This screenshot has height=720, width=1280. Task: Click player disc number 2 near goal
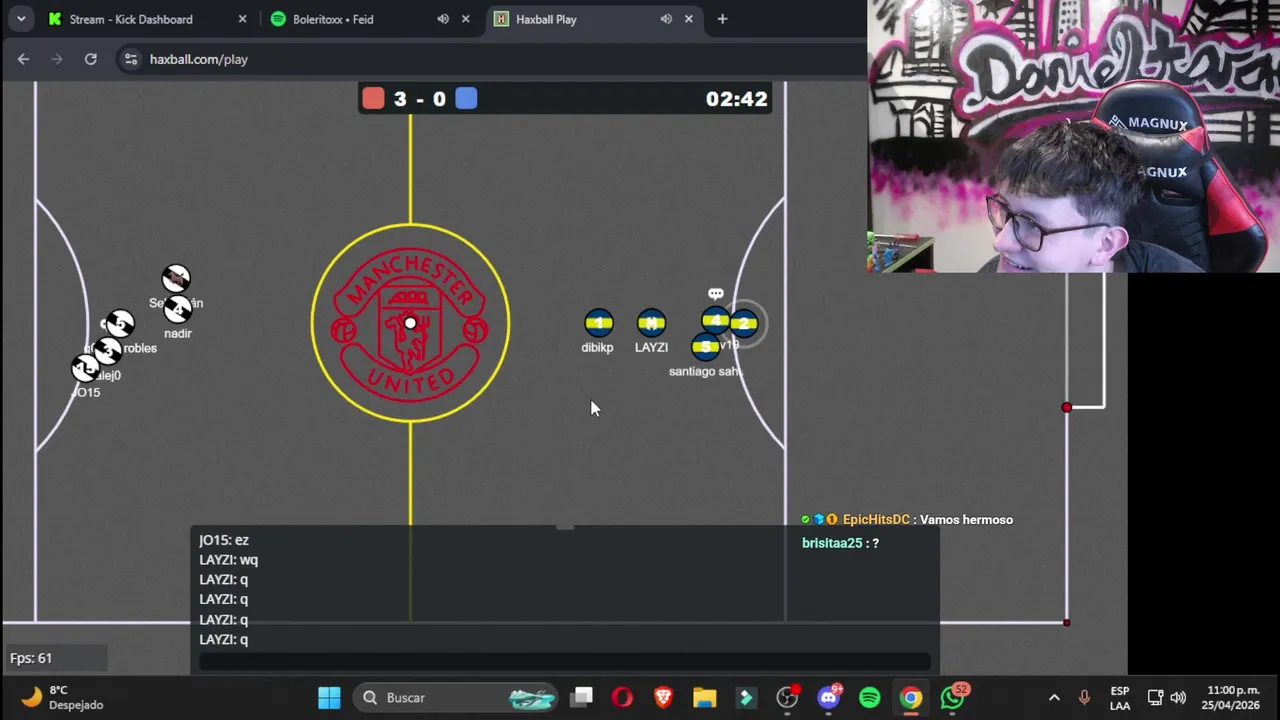point(744,323)
